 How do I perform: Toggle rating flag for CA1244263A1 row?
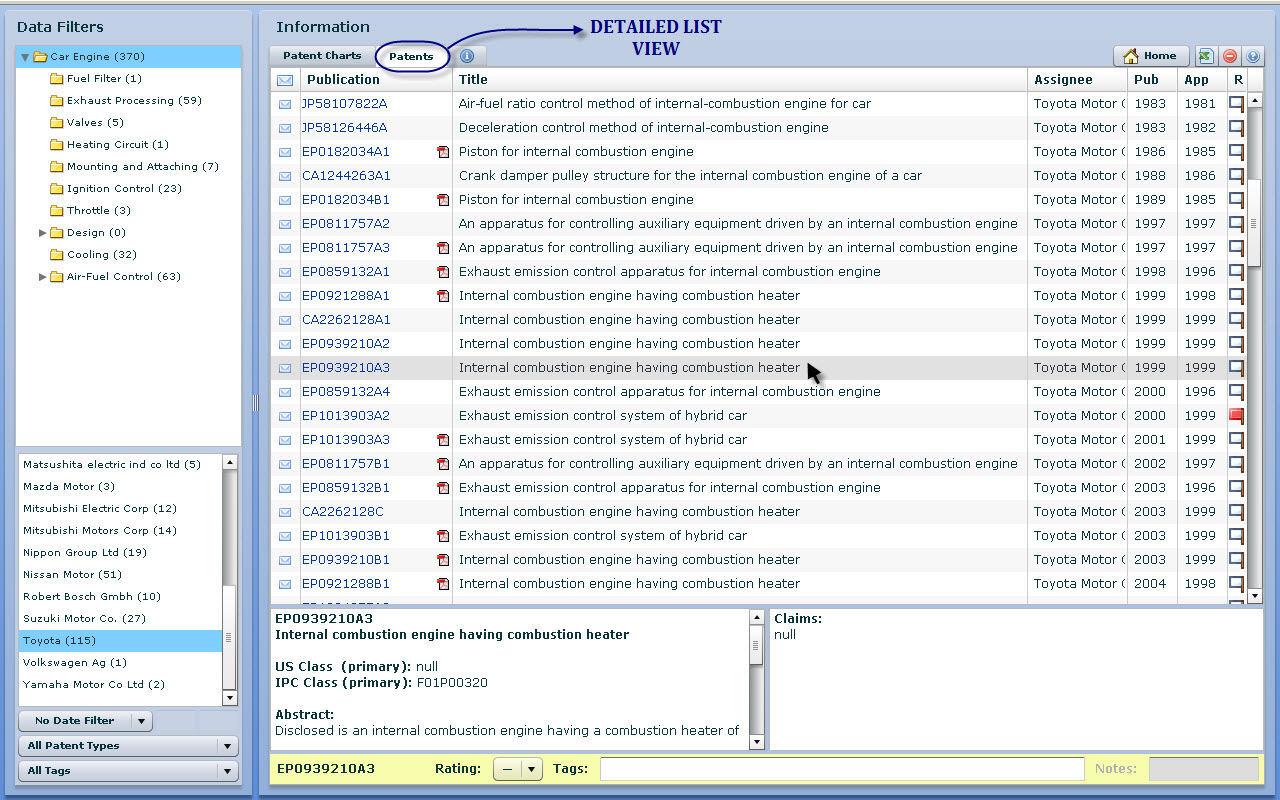click(x=1237, y=176)
